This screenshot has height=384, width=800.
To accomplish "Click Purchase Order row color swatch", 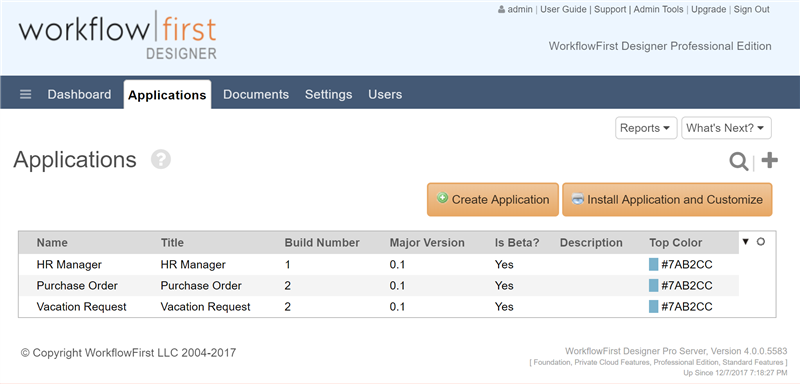I will (654, 286).
